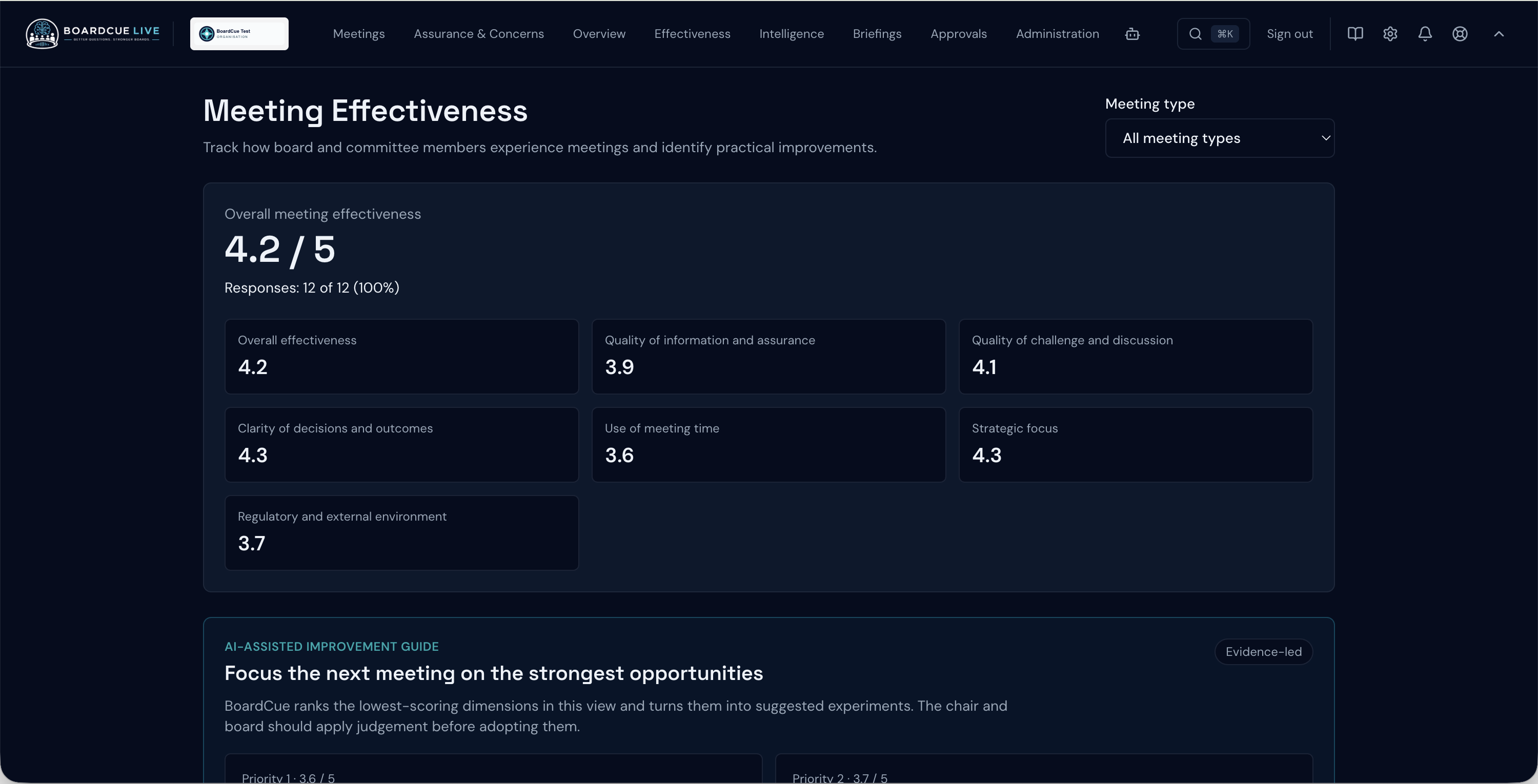This screenshot has width=1538, height=784.
Task: Switch to Overview page
Action: (599, 34)
